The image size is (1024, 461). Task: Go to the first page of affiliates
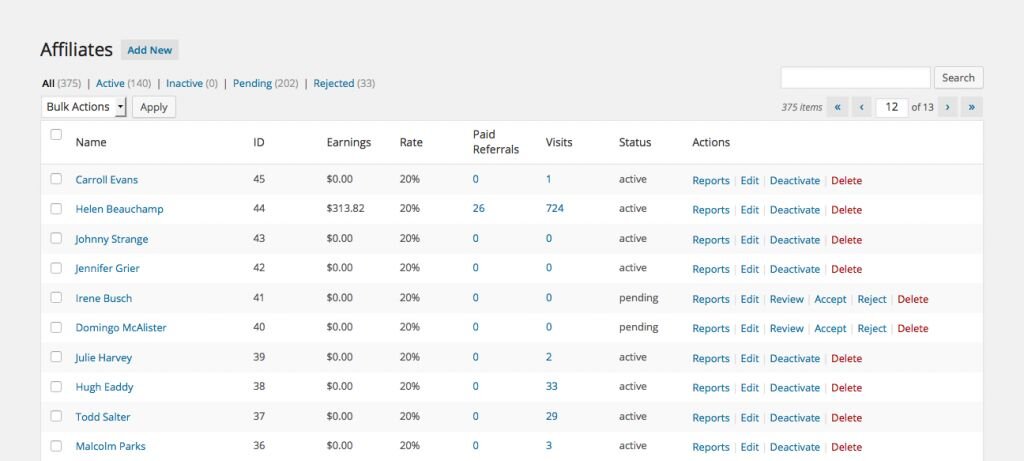839,107
